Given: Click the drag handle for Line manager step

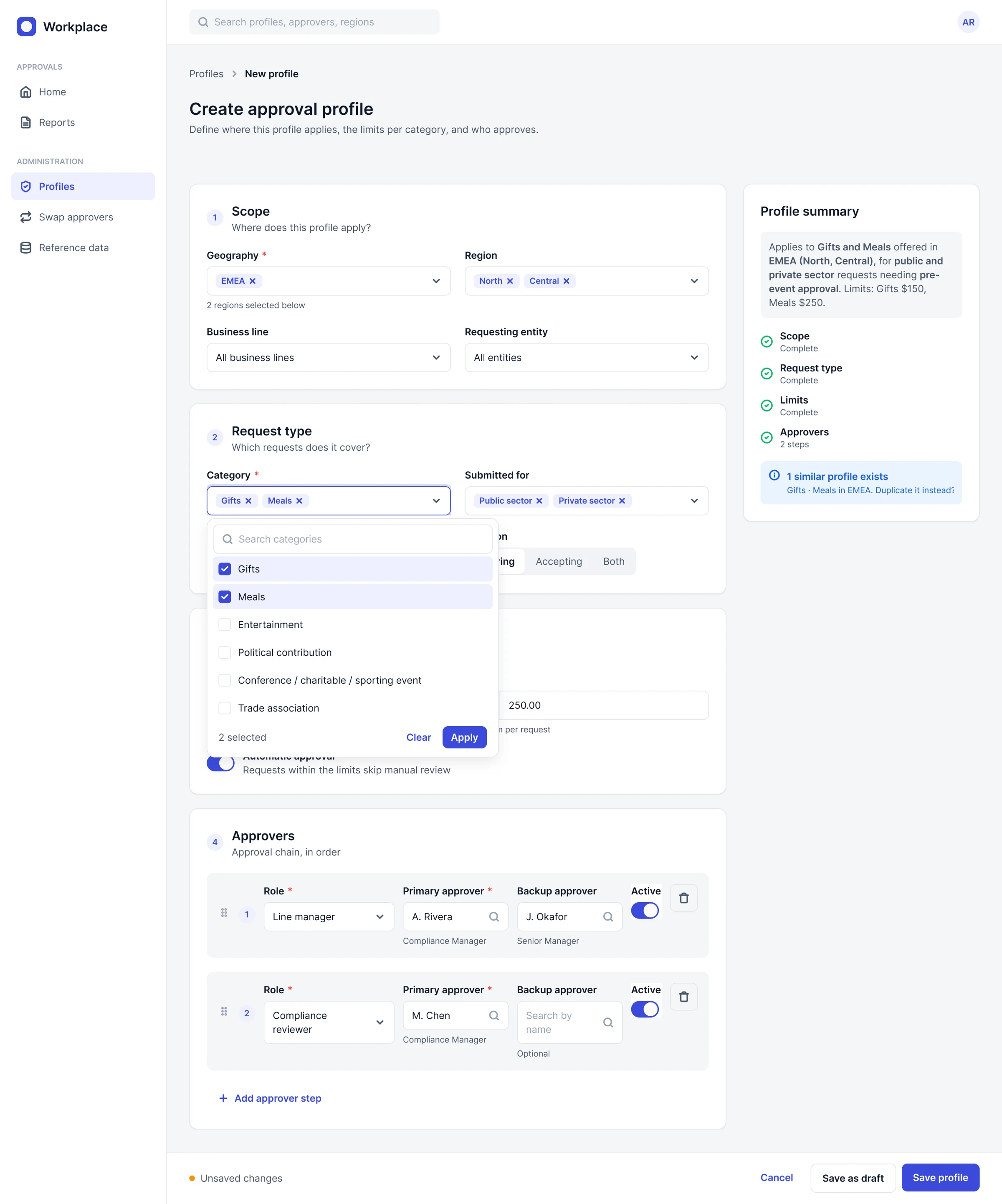Looking at the screenshot, I should tap(224, 913).
